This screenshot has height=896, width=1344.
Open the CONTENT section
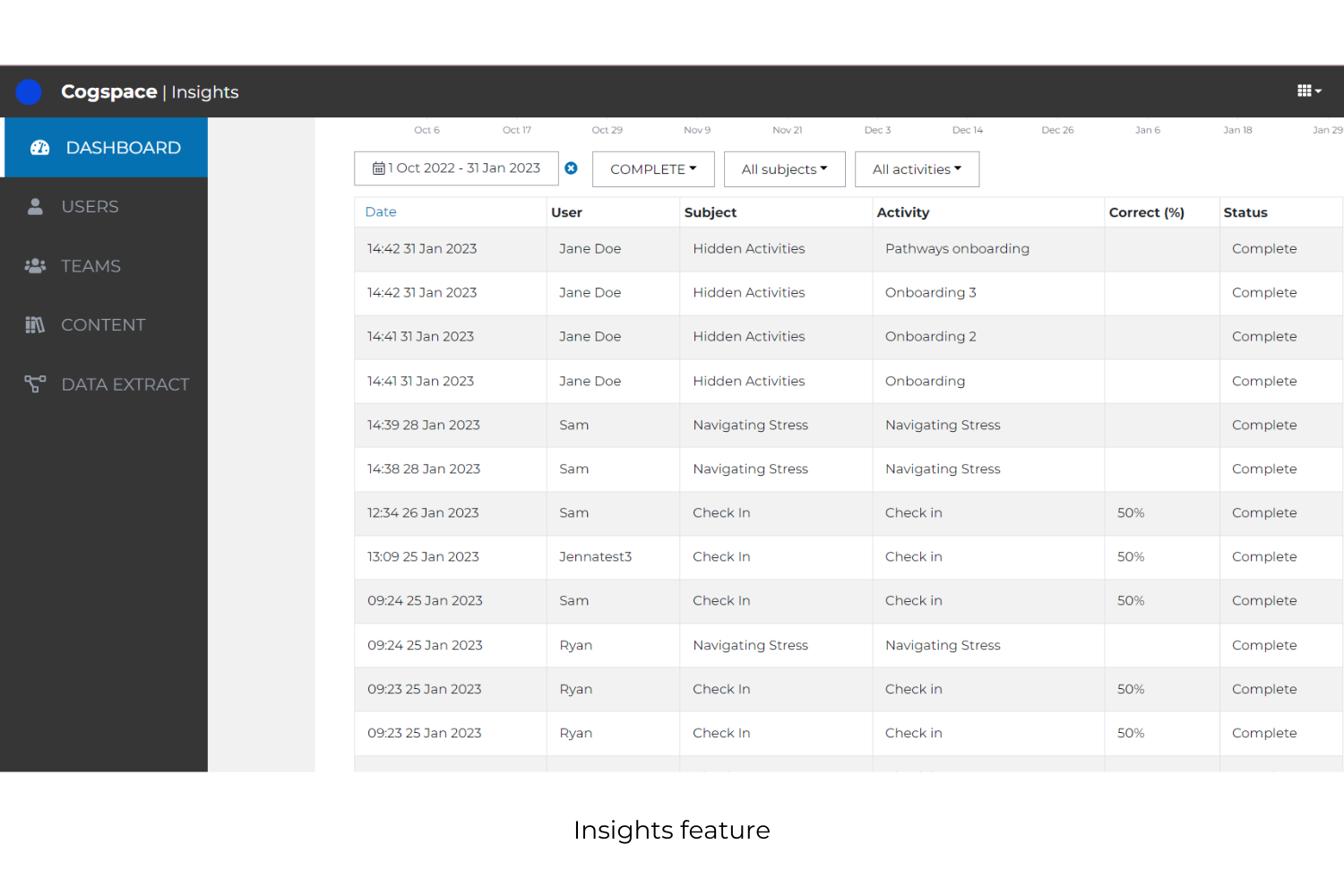(x=104, y=325)
